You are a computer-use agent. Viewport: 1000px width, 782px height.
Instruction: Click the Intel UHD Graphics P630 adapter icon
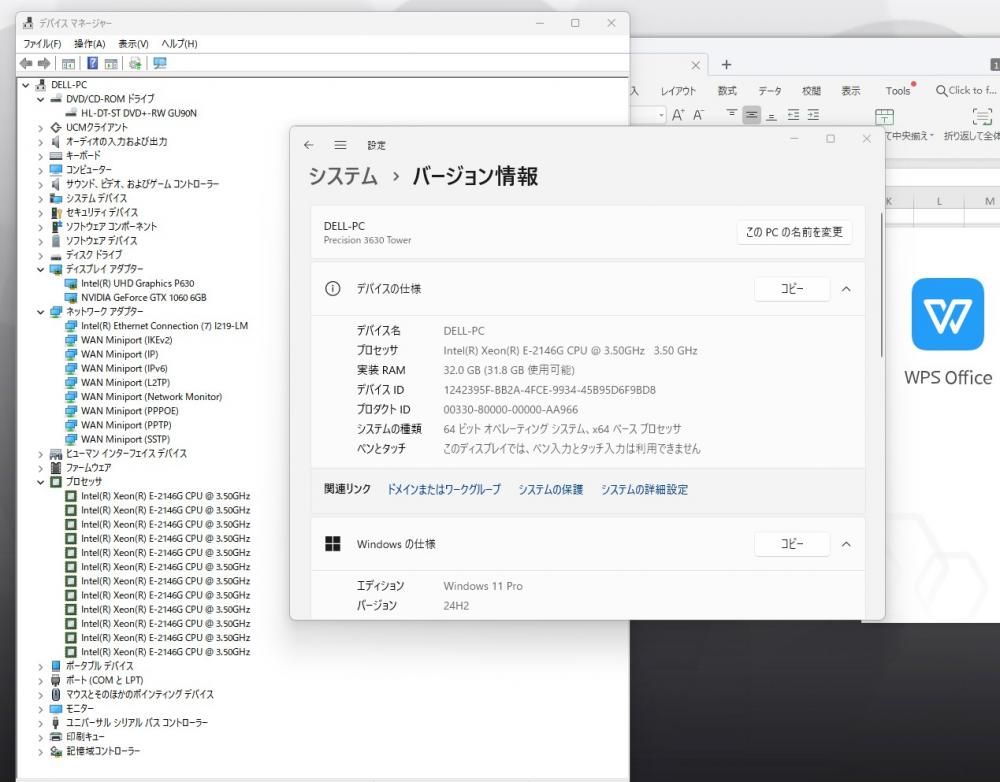(x=71, y=283)
